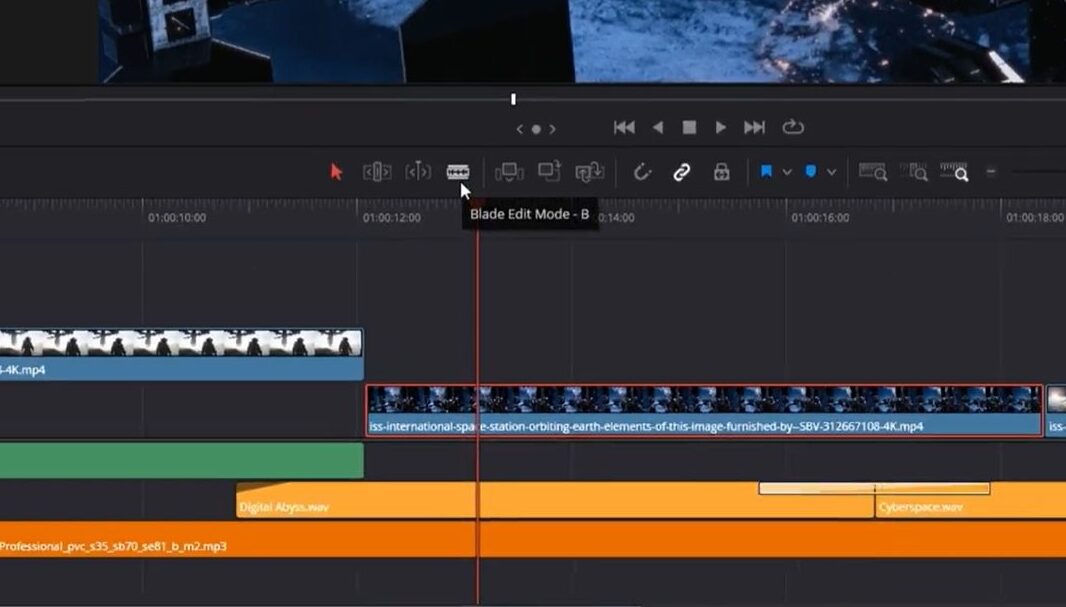This screenshot has height=607, width=1066.
Task: Select the iss-international-space-station video clip
Action: (704, 411)
